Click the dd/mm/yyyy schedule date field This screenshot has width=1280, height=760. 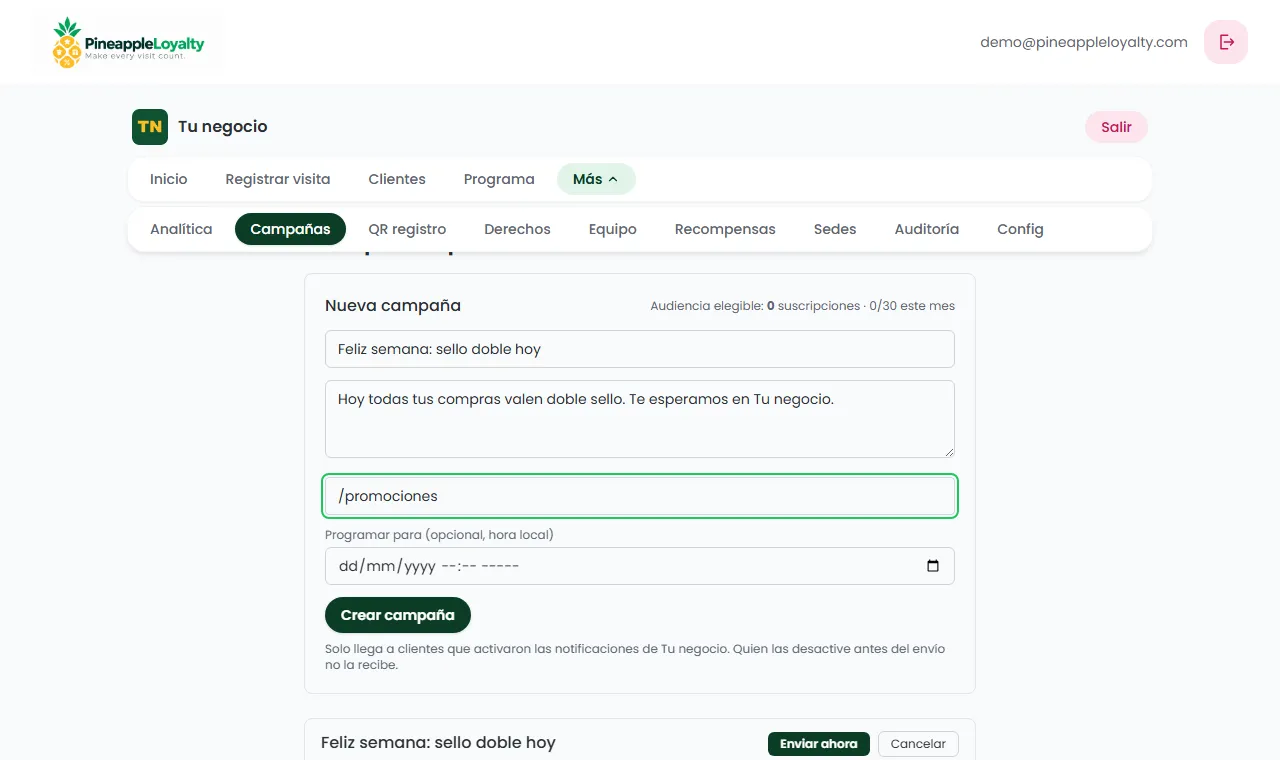pos(640,566)
